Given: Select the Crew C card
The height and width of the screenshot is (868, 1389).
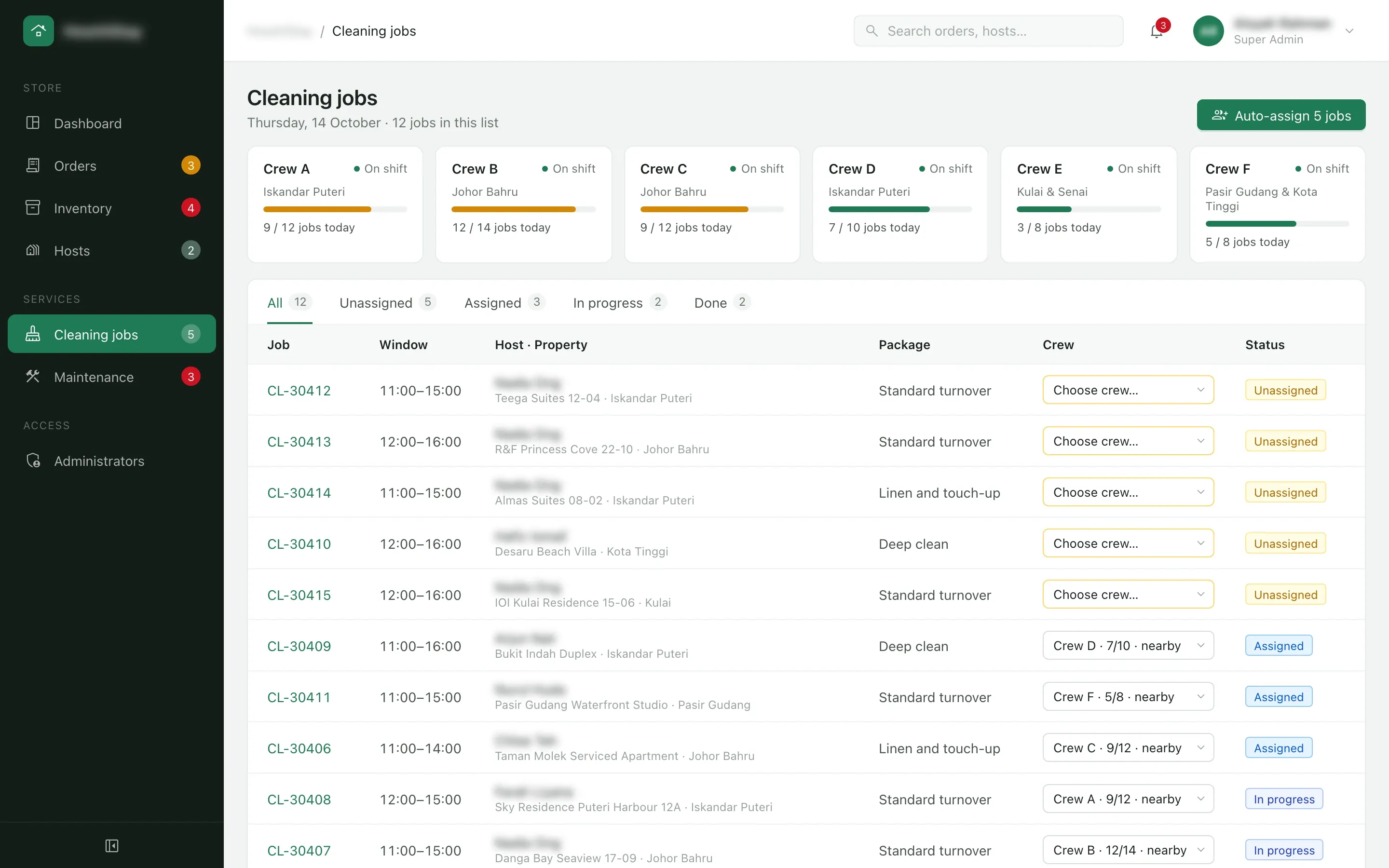Looking at the screenshot, I should [x=712, y=204].
